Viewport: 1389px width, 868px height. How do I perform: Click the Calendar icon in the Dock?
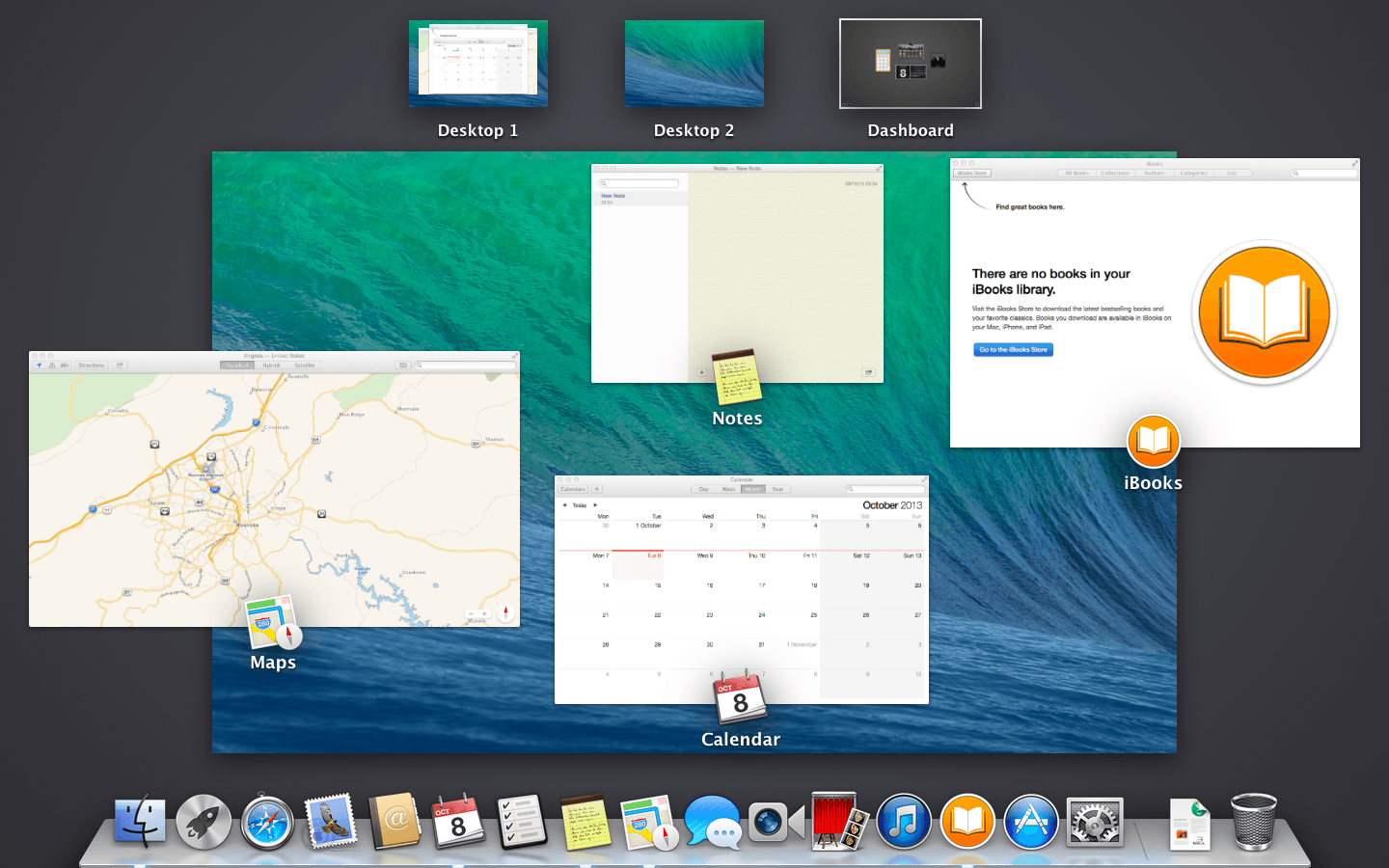click(x=458, y=822)
